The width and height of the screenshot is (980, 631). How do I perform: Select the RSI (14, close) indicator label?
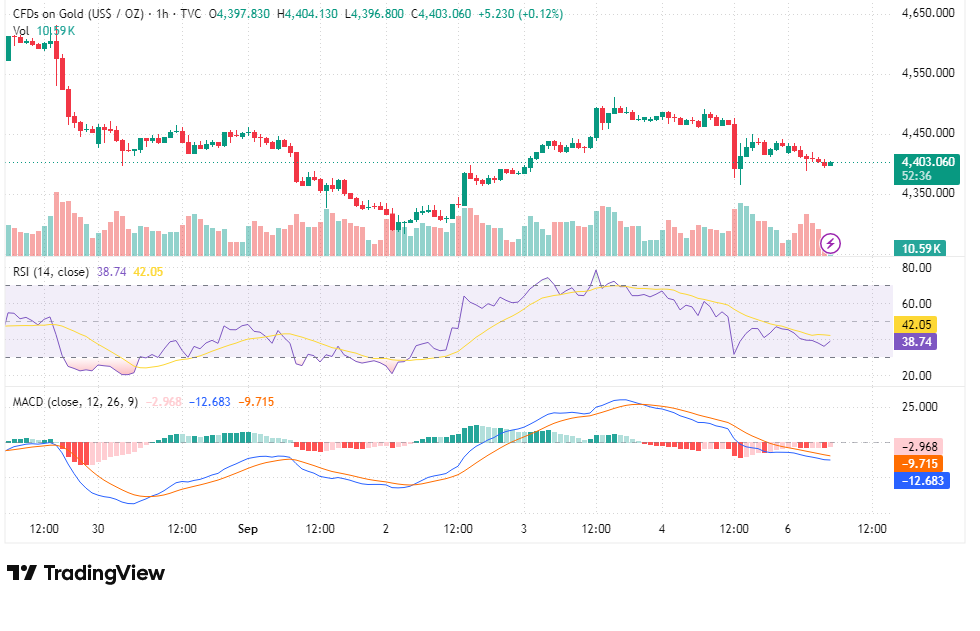tap(51, 272)
